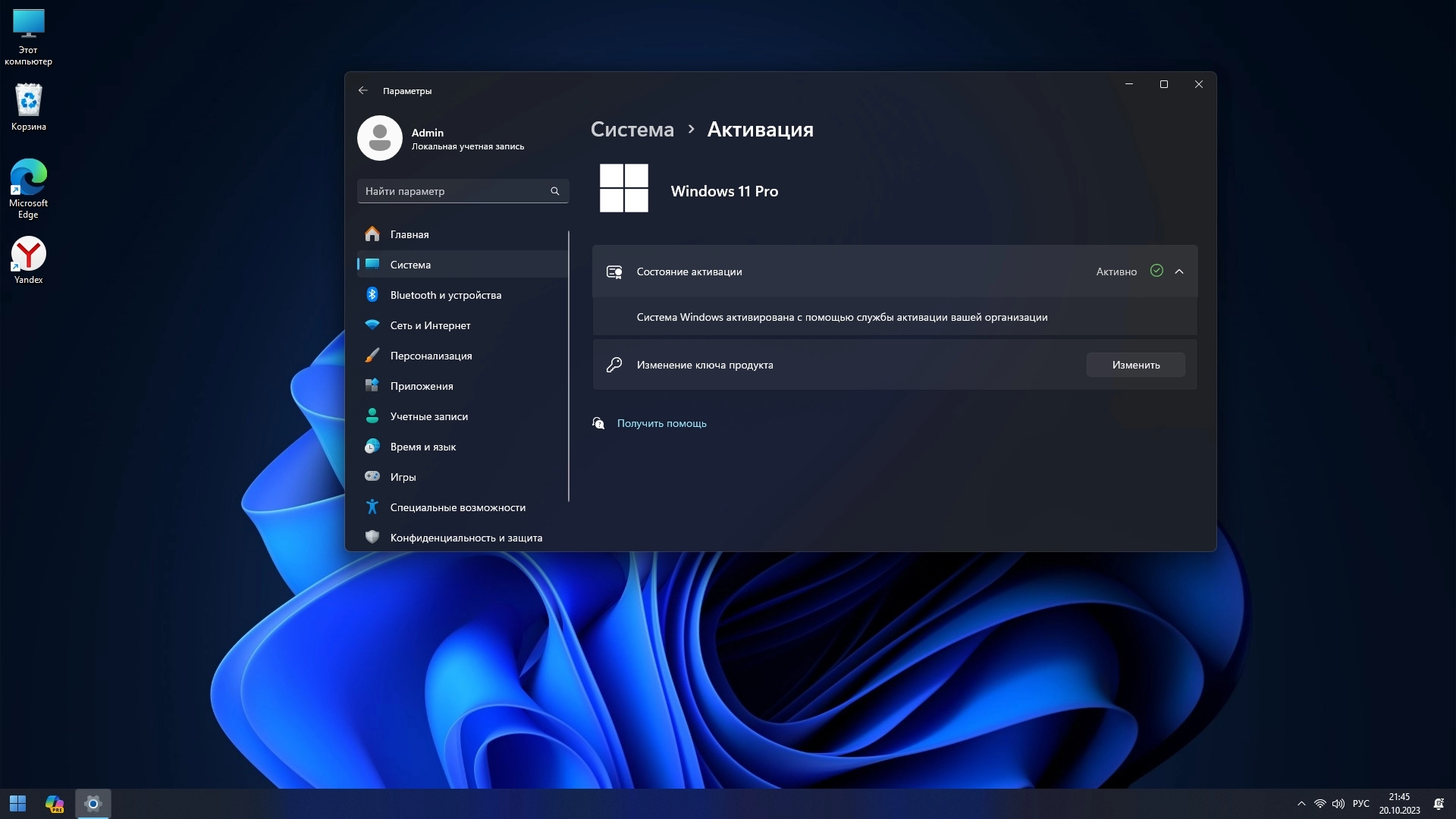Click the Найти параметр search field
The height and width of the screenshot is (819, 1456).
click(x=455, y=191)
